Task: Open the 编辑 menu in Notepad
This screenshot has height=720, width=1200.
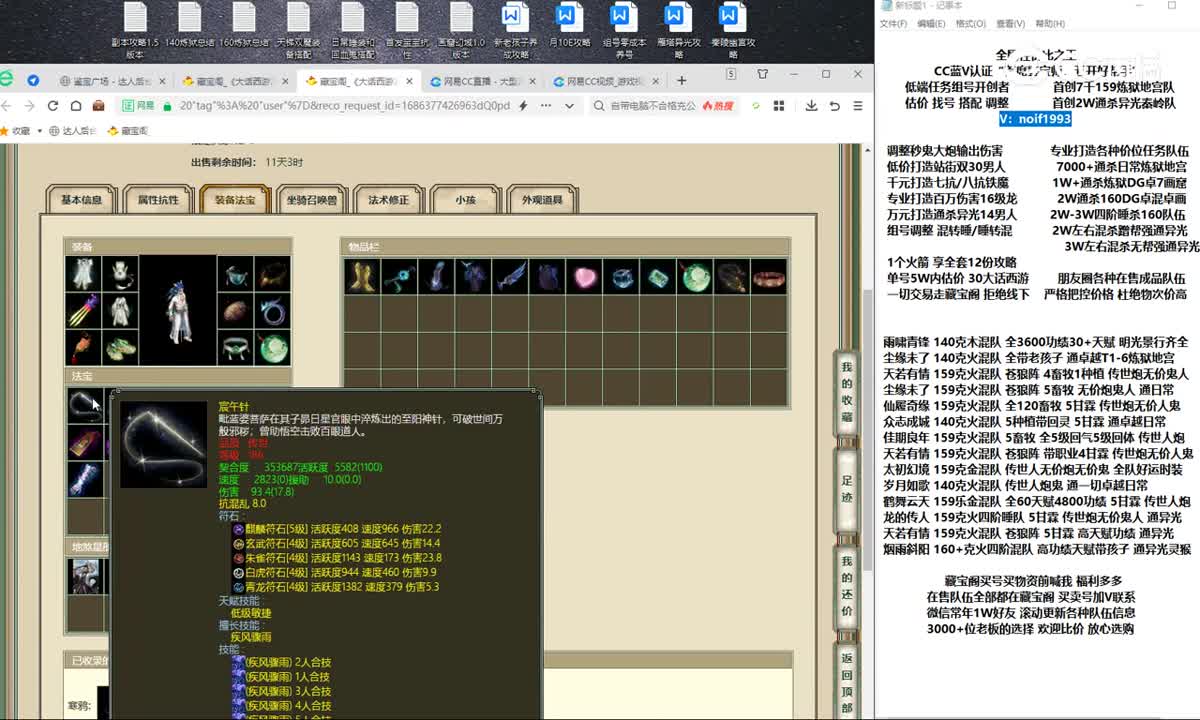Action: pos(931,23)
